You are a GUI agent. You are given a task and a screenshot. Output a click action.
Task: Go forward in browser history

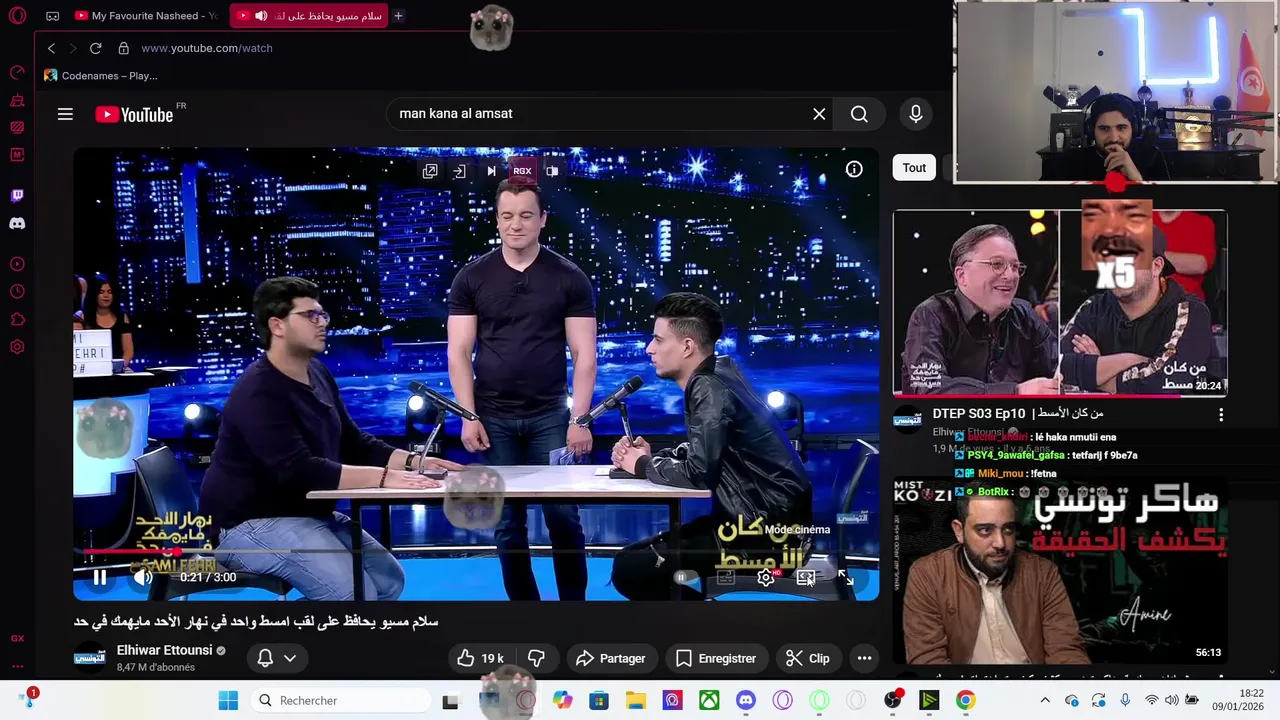point(73,48)
